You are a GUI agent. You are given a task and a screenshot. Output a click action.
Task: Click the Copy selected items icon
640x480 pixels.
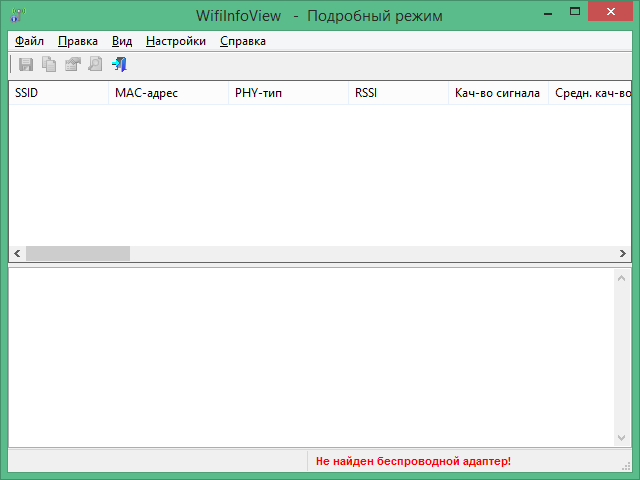[49, 65]
